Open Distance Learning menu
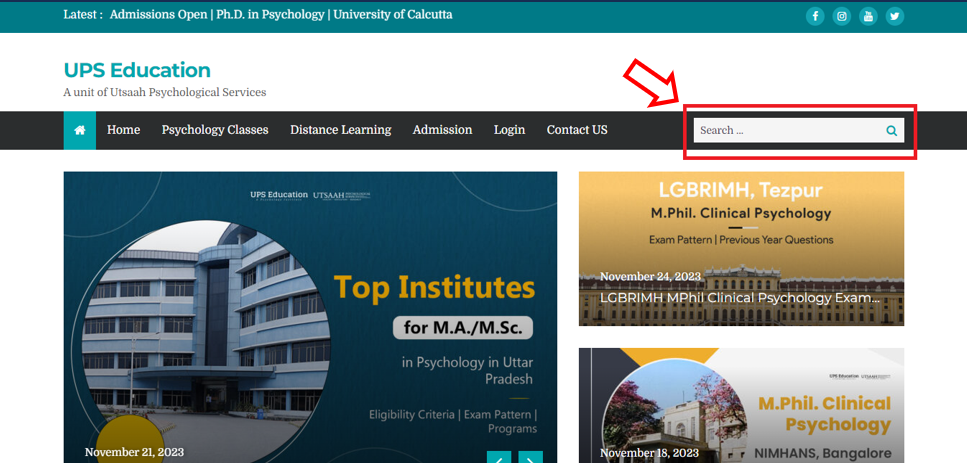The image size is (967, 474). pos(340,130)
